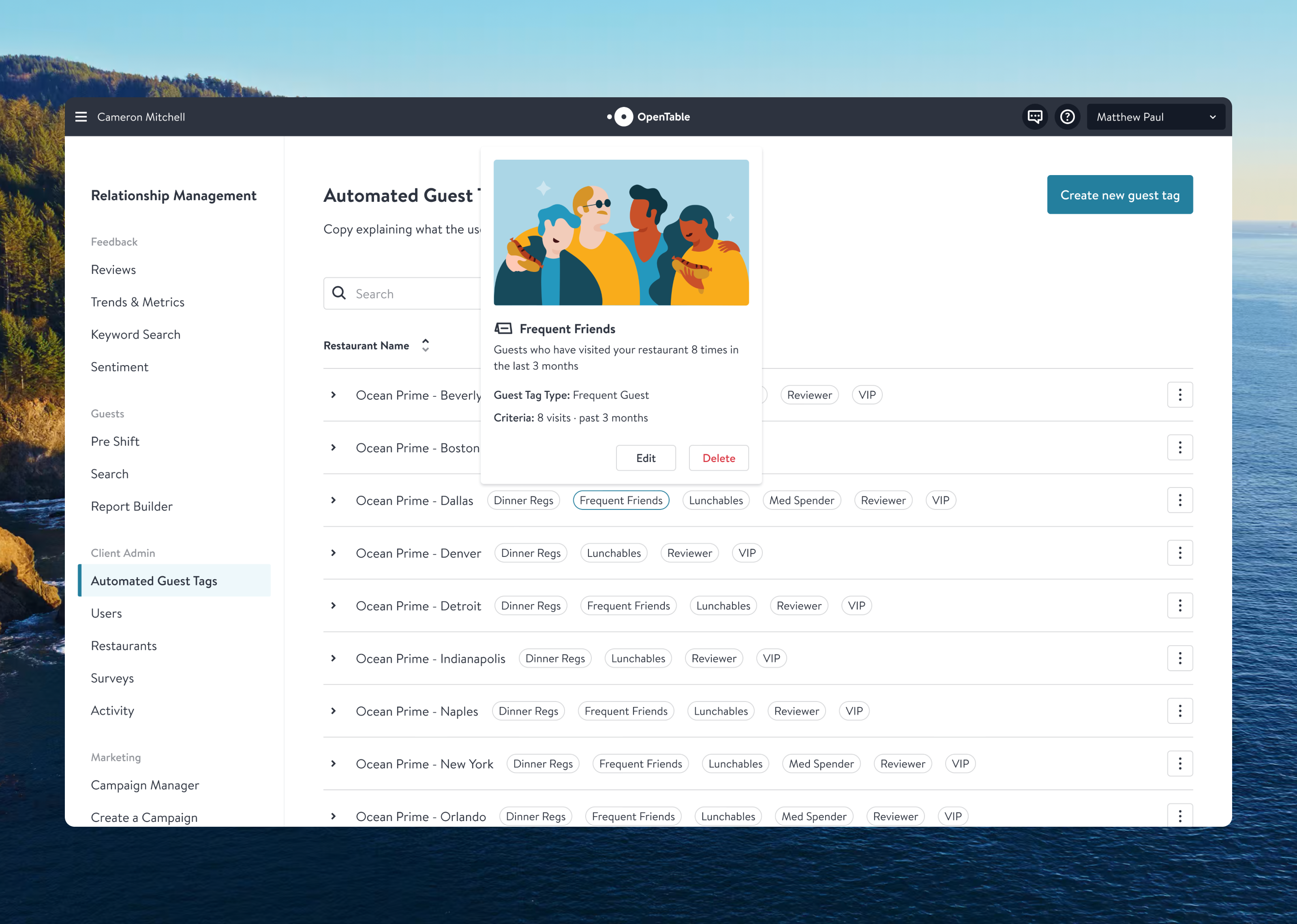Screen dimensions: 1297x924
Task: Click the Frequent Friends illustration image
Action: click(621, 232)
